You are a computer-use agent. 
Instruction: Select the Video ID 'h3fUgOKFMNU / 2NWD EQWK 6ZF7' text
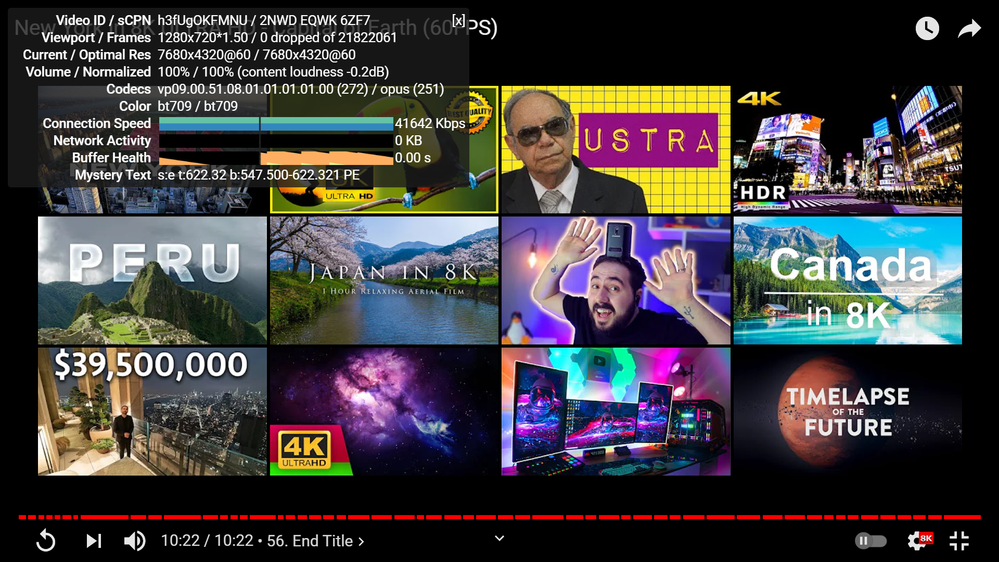[x=264, y=20]
